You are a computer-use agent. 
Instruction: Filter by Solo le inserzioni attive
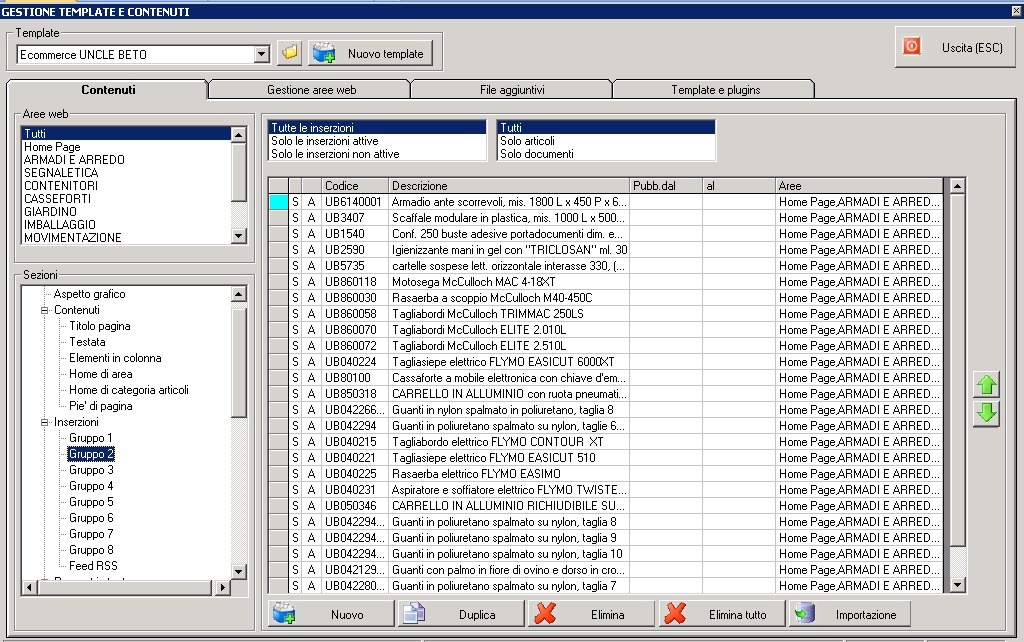pos(377,141)
